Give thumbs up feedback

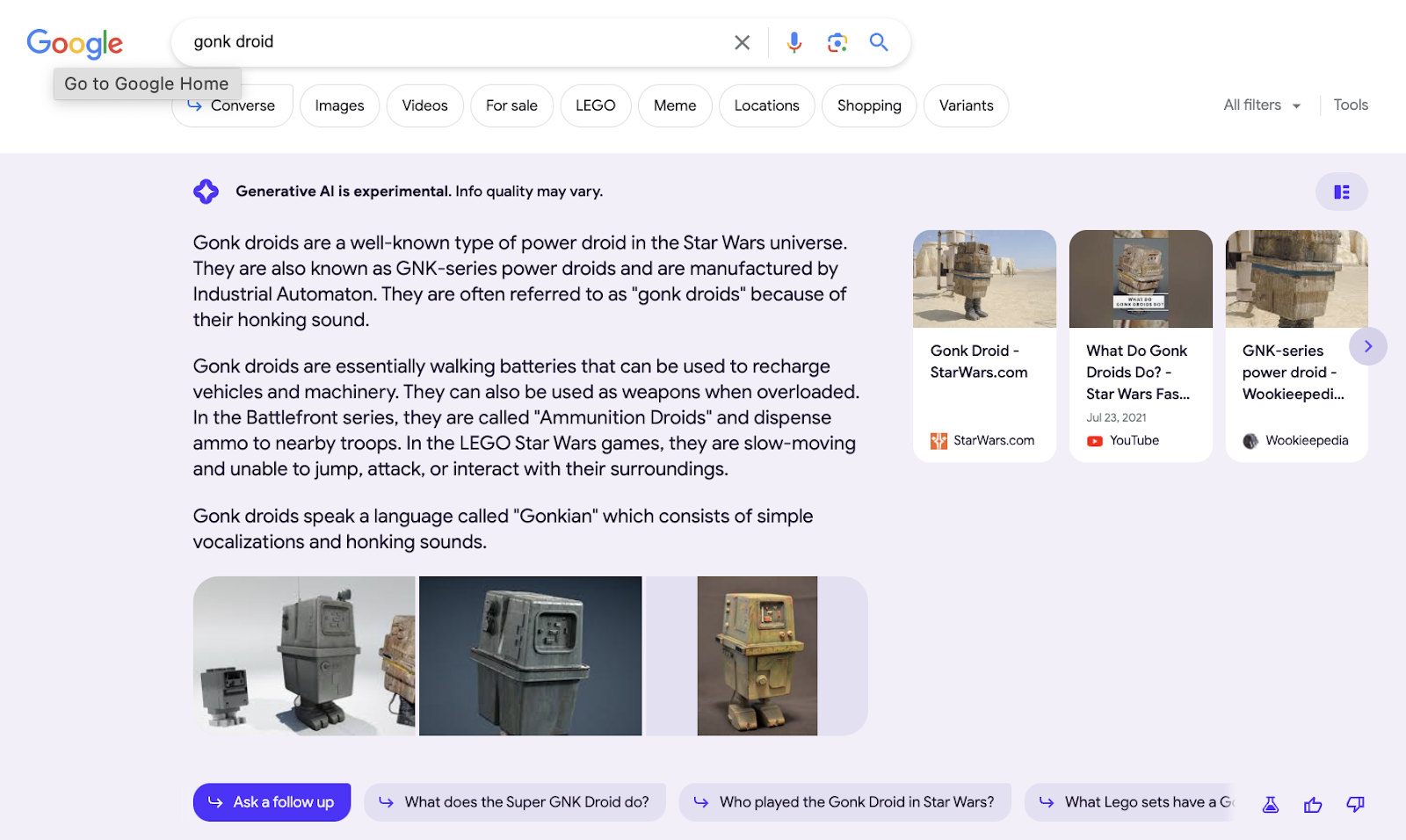point(1313,804)
